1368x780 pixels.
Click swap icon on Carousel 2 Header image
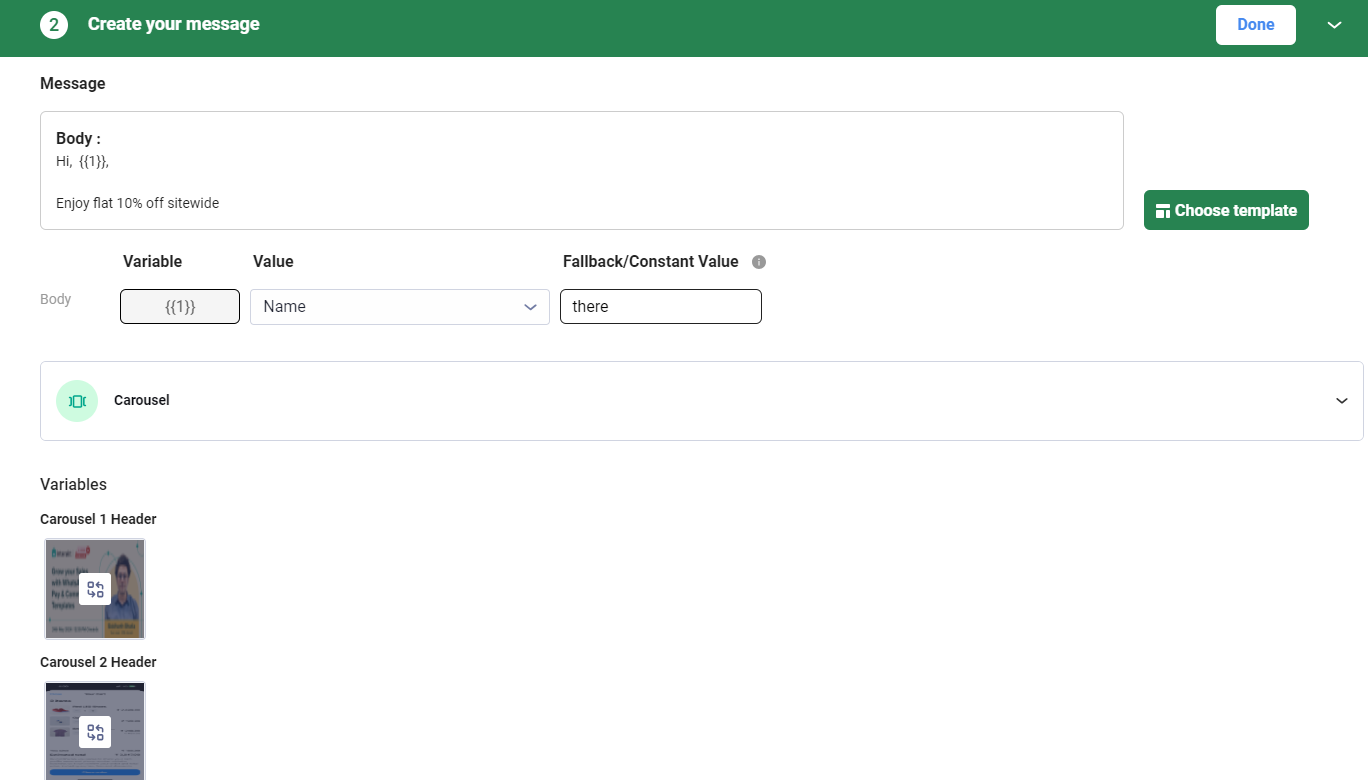(x=95, y=731)
